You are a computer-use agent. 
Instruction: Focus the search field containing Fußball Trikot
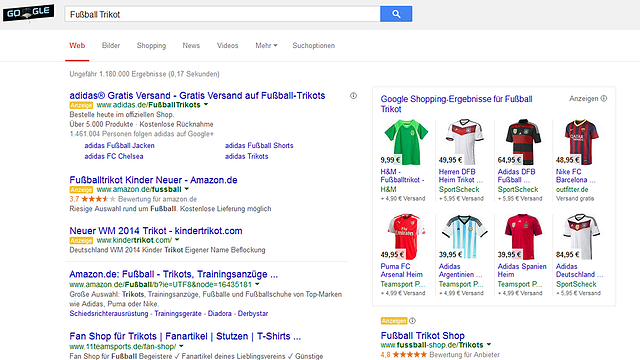222,14
